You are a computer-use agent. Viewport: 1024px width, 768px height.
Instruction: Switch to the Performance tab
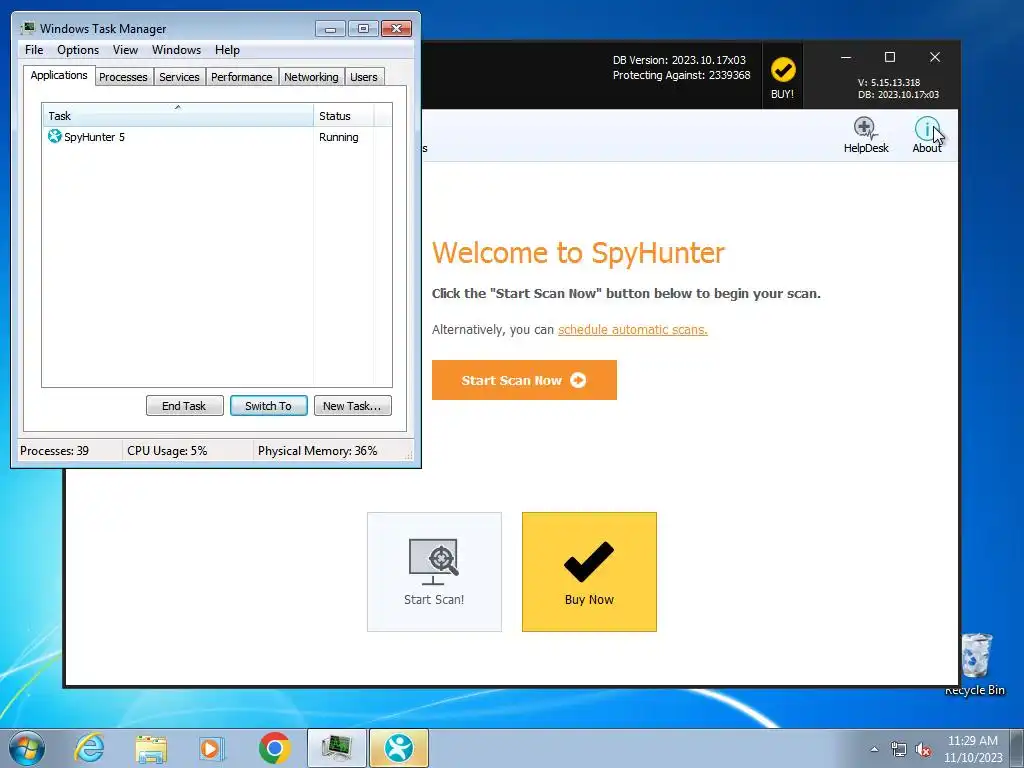[242, 77]
